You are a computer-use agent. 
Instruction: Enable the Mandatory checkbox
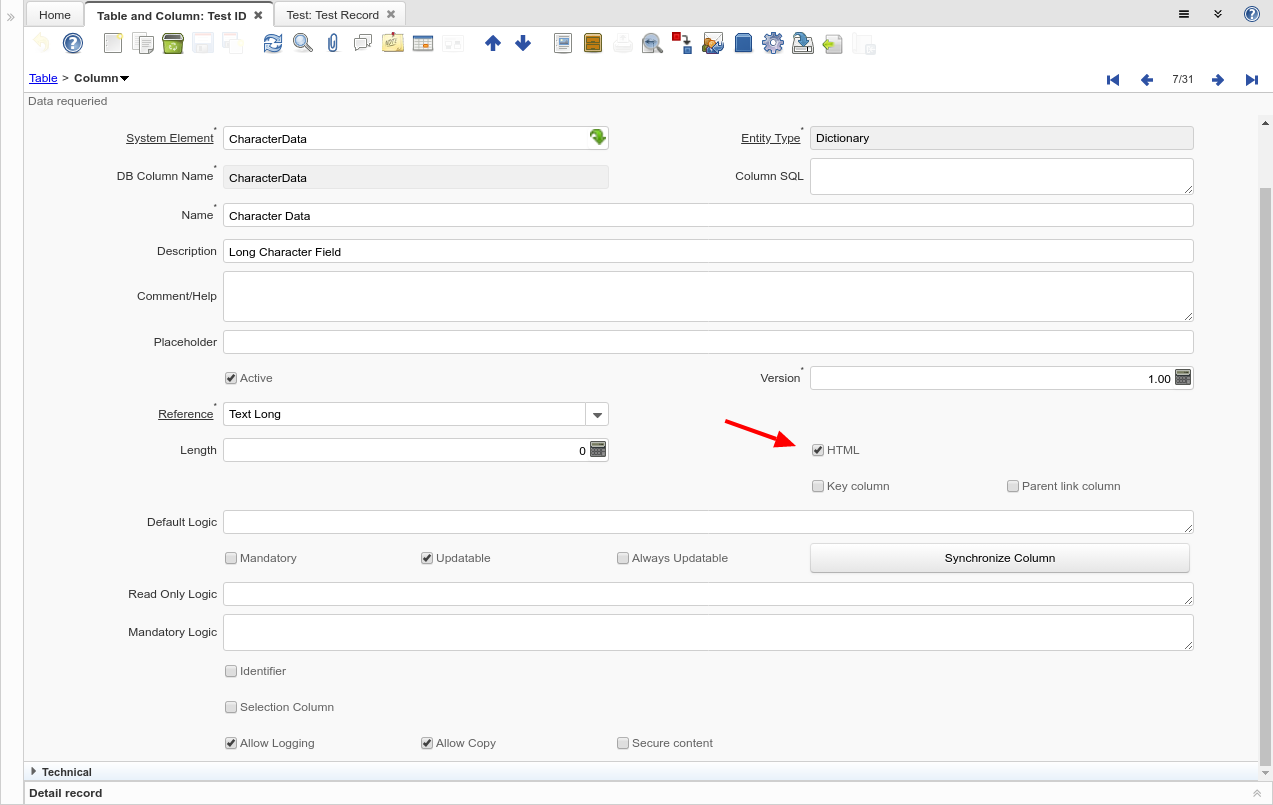[231, 558]
